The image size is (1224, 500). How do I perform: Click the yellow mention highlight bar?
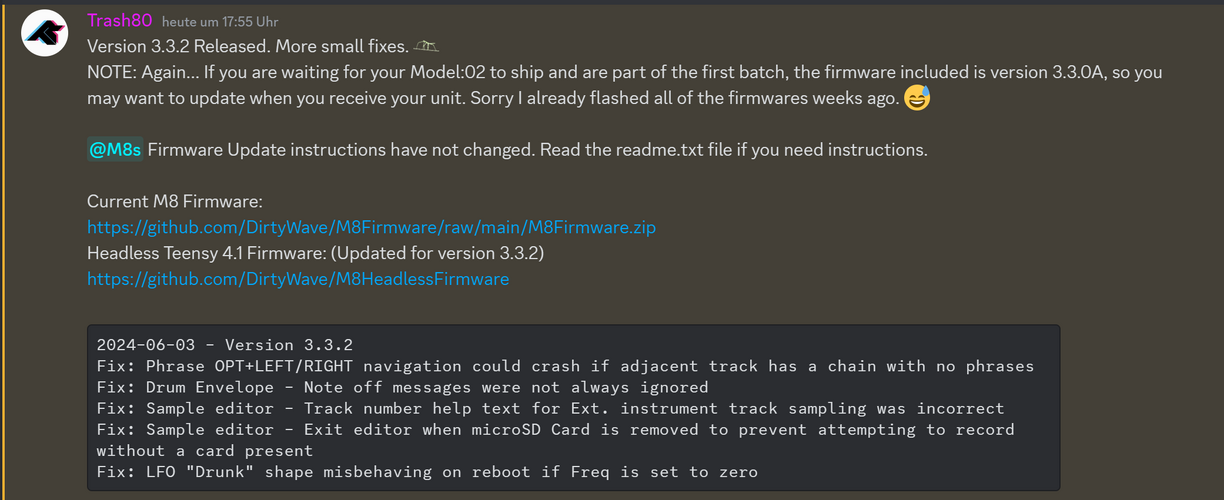[3, 250]
